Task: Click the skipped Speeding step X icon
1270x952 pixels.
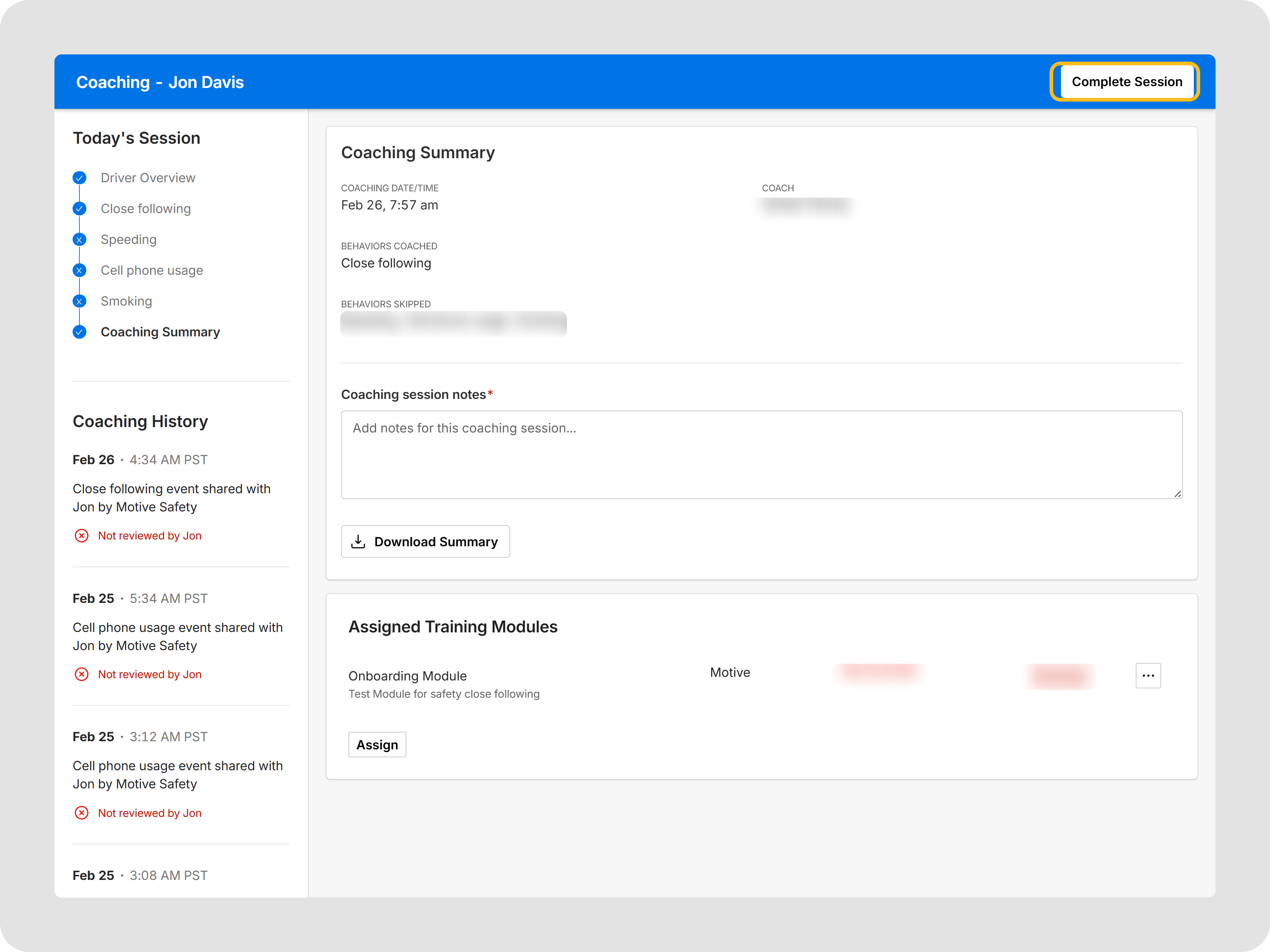Action: point(79,240)
